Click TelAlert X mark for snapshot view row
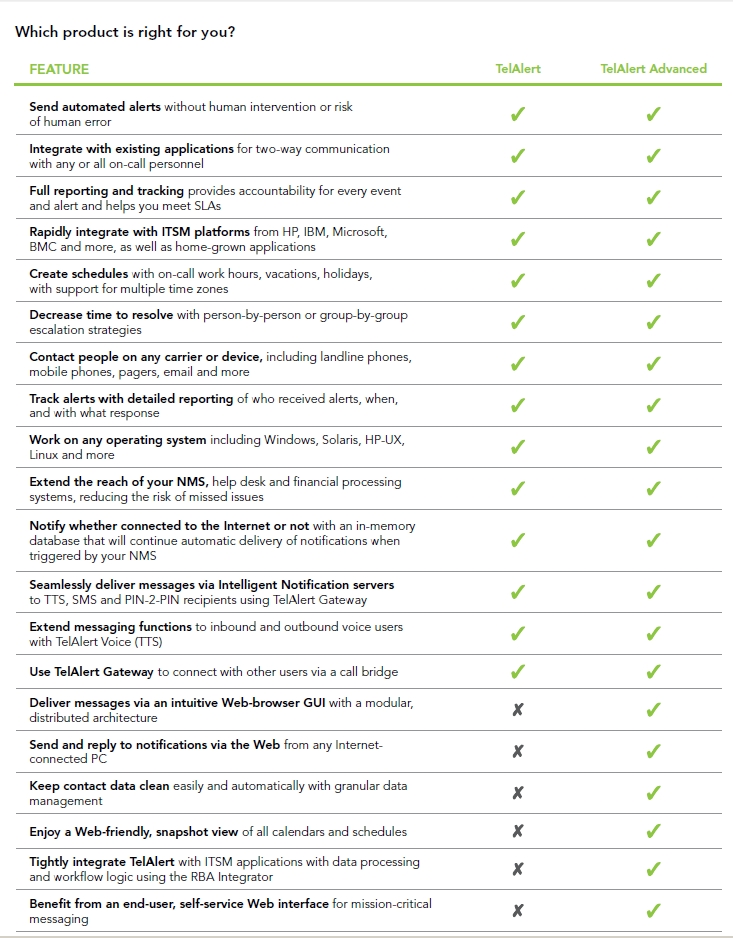This screenshot has height=938, width=733. point(518,831)
